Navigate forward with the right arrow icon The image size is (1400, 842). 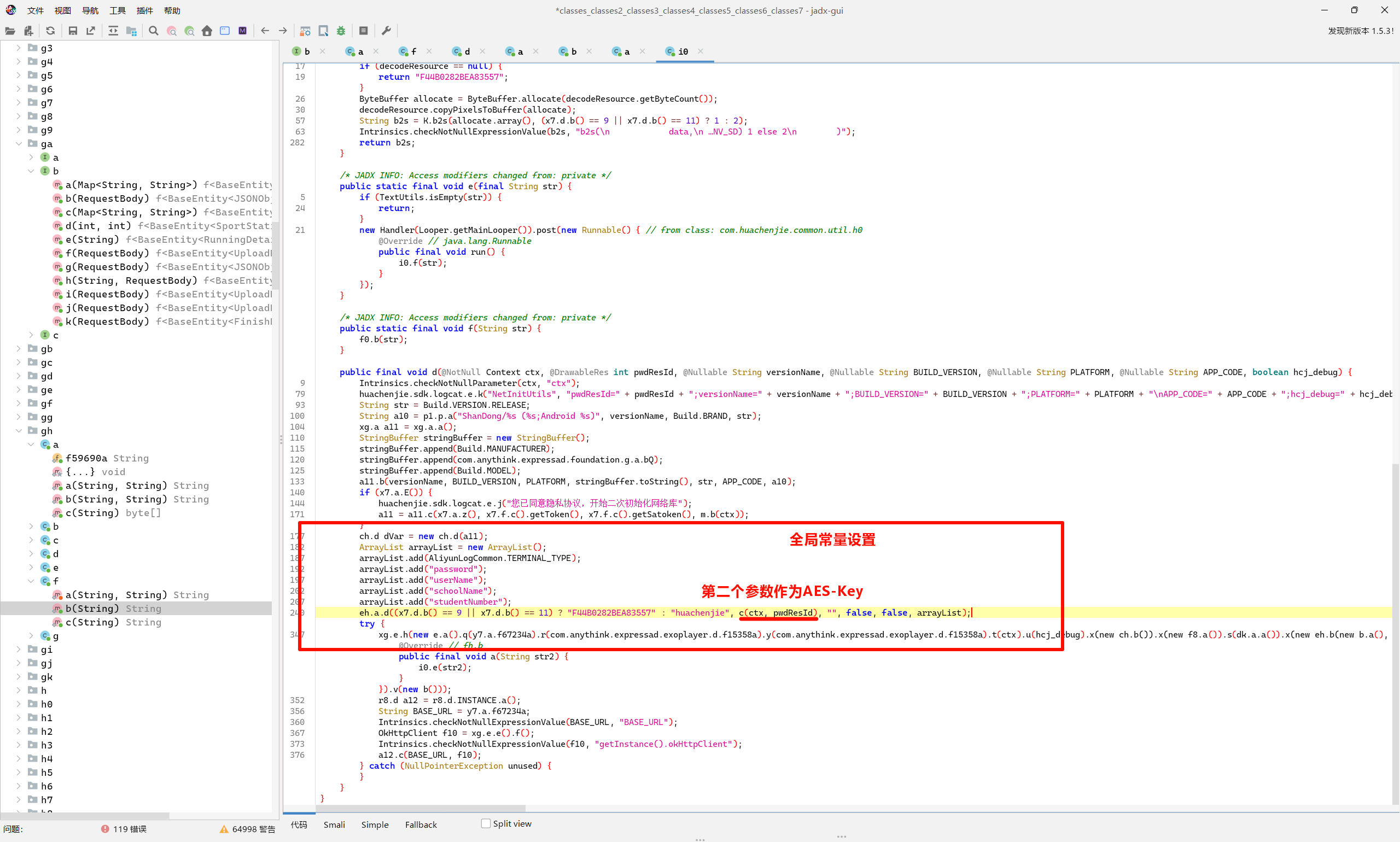pos(283,31)
